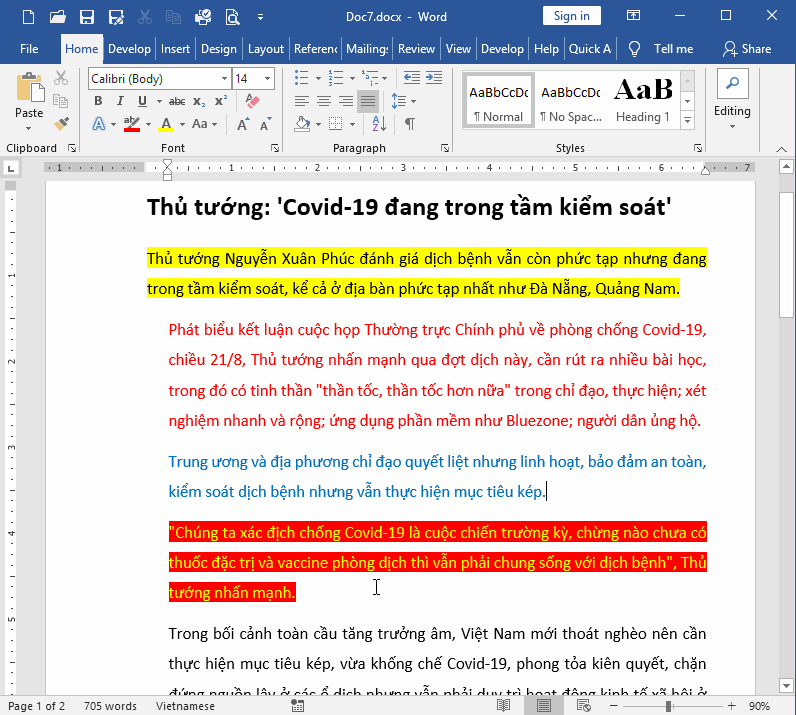Decrease indent of the paragraph
Screen dimensions: 796x715
pyautogui.click(x=412, y=78)
